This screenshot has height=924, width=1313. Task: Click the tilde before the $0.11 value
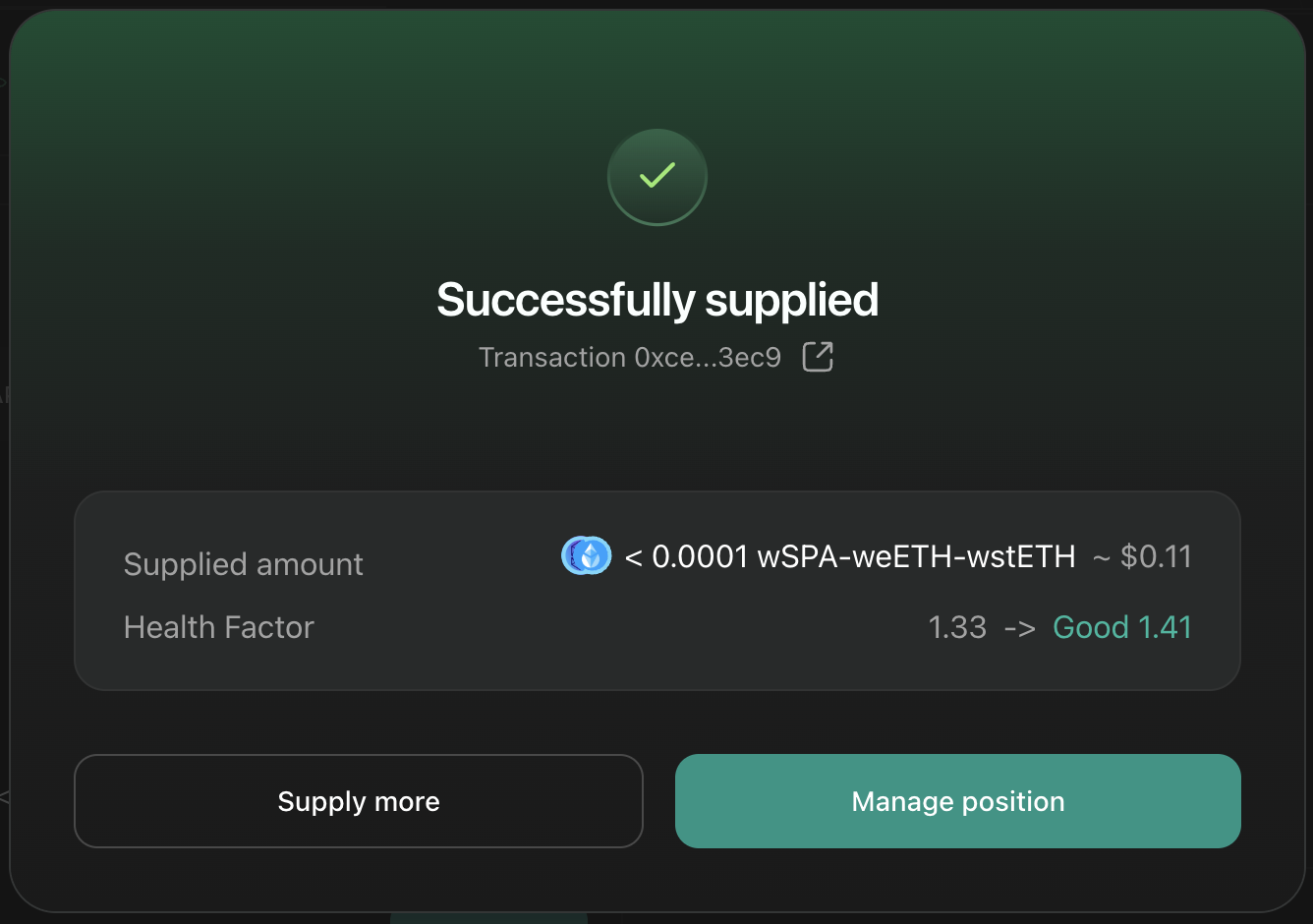click(1102, 558)
